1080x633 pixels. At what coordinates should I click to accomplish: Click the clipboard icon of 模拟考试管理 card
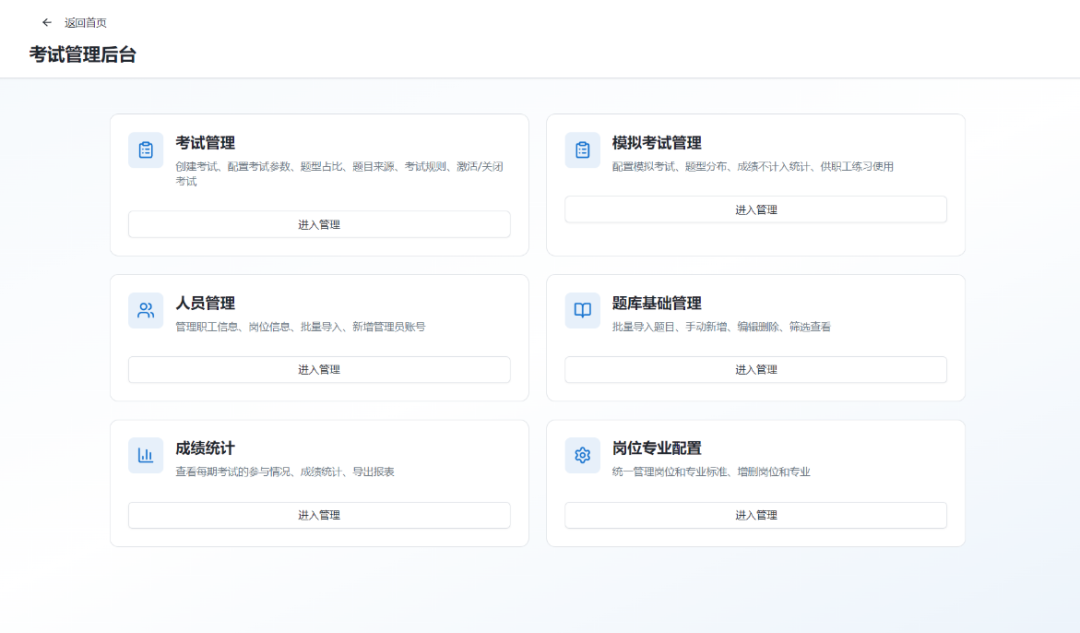pos(583,150)
